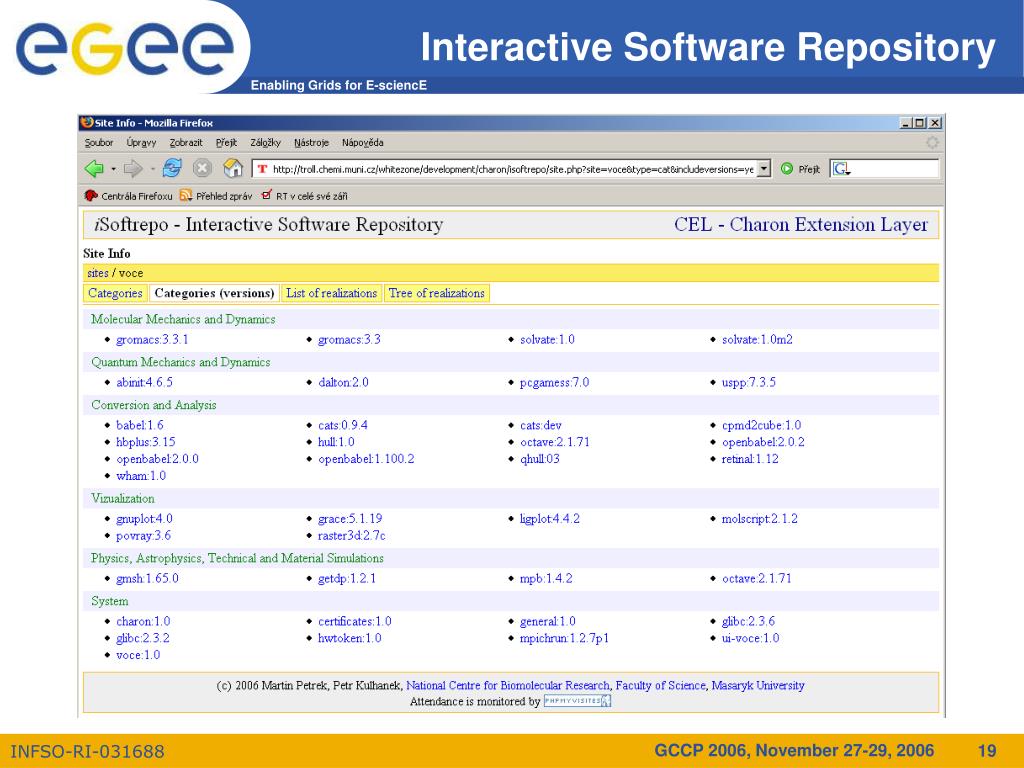
Task: Open National Centre for Biomolecular Research link
Action: click(507, 686)
